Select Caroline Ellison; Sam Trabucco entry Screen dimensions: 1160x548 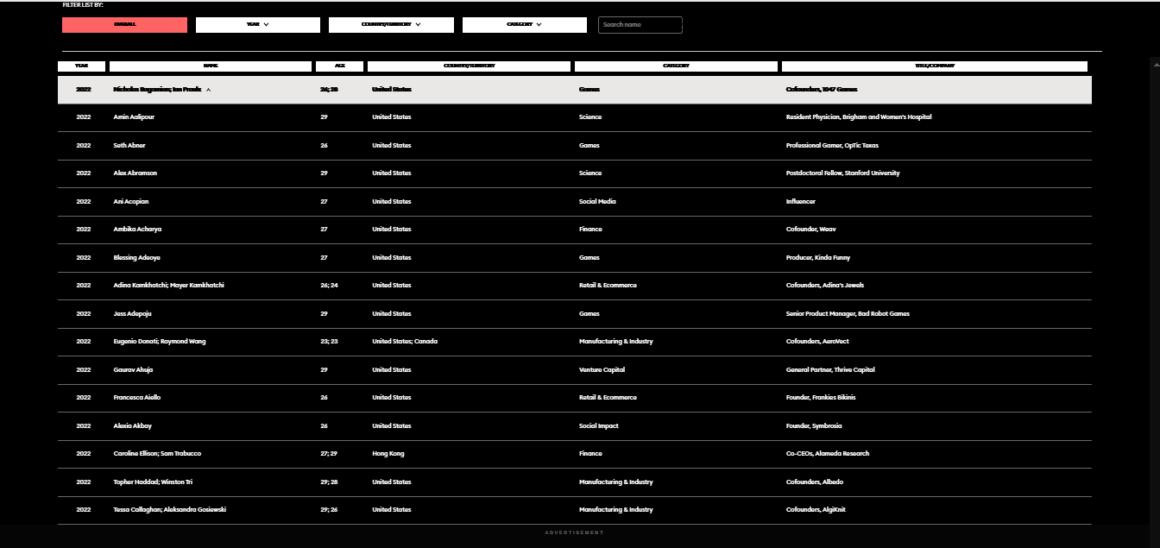[x=157, y=453]
